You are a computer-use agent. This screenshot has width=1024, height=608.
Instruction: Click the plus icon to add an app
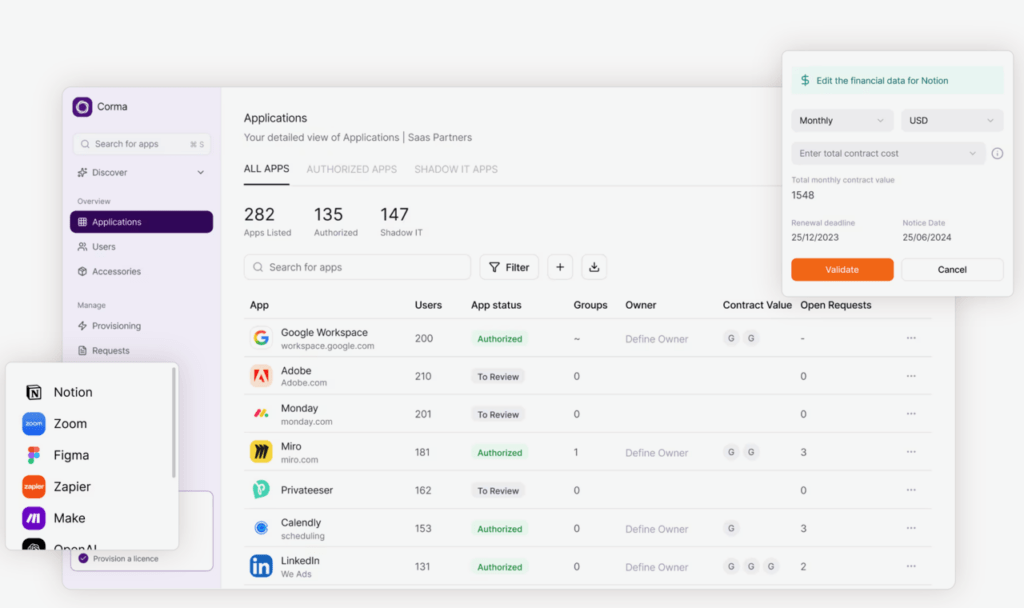559,267
